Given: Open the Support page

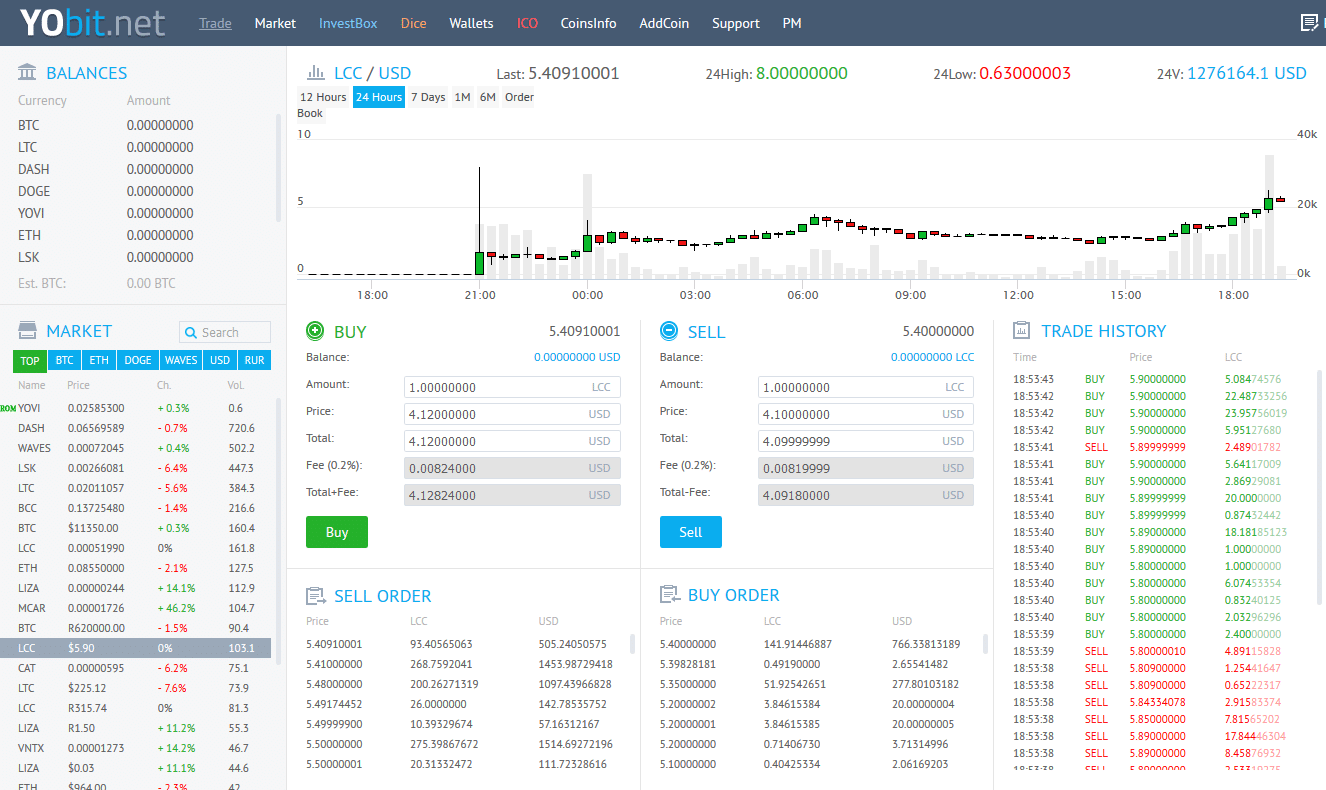Looking at the screenshot, I should (736, 23).
